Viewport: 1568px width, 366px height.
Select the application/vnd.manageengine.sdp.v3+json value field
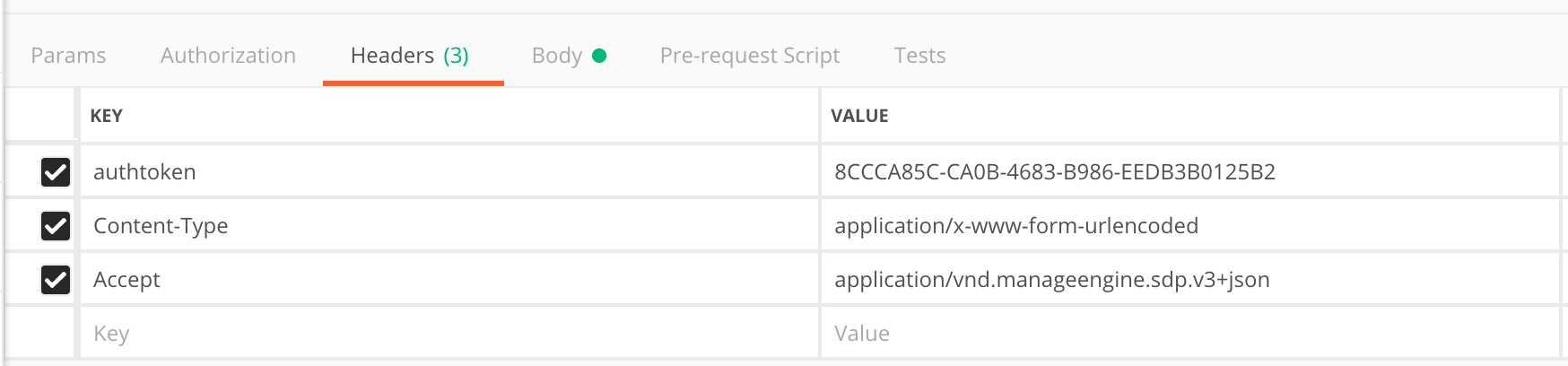point(1052,279)
